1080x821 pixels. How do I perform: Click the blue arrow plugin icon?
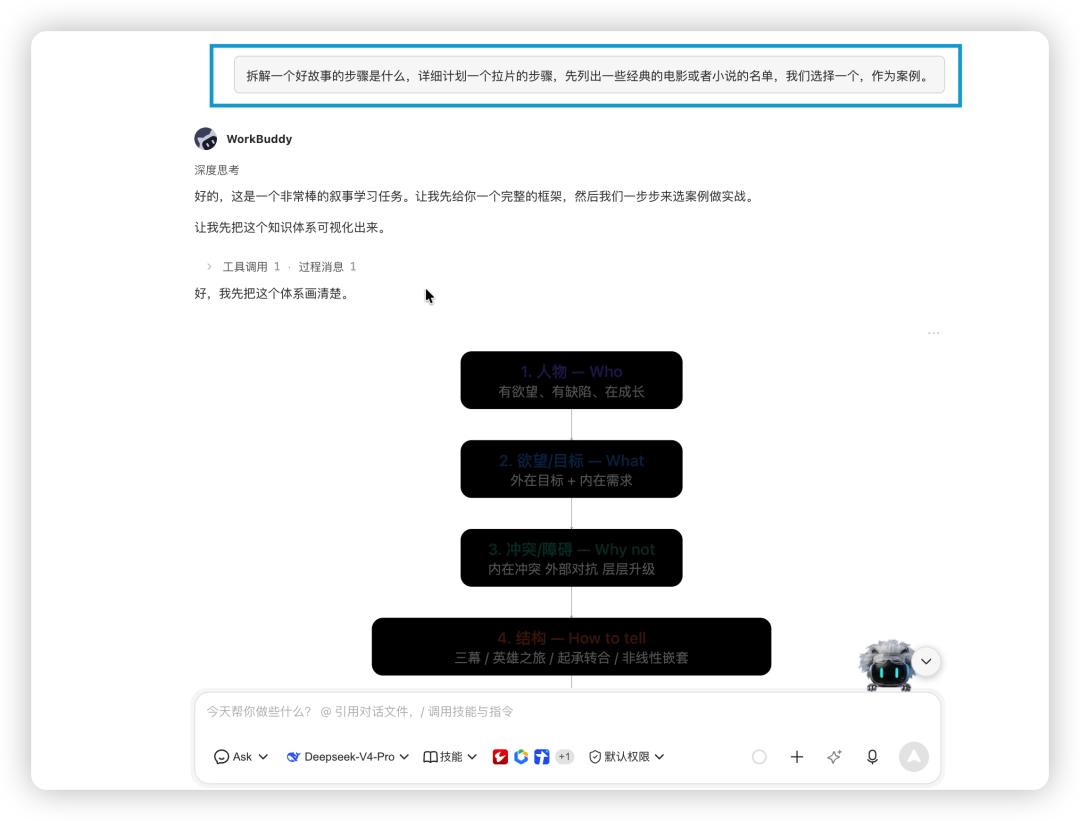[542, 757]
